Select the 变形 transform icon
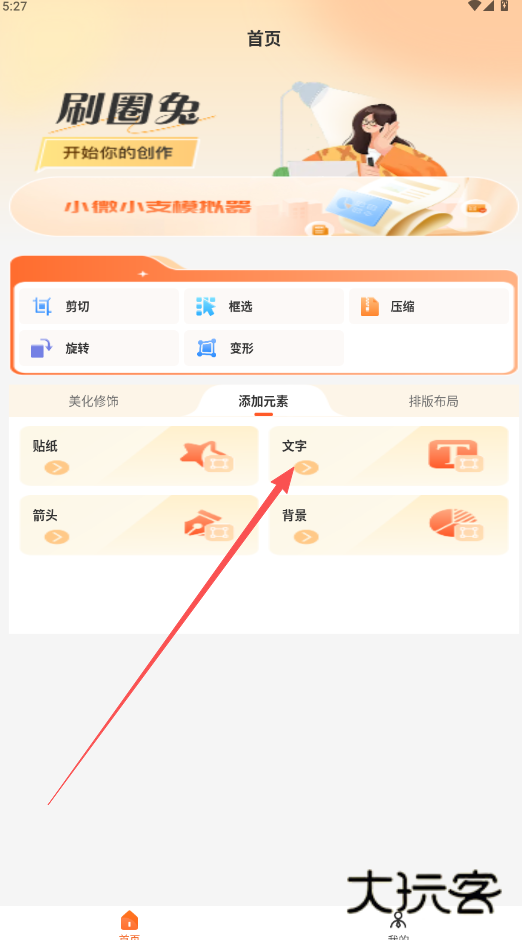This screenshot has height=940, width=522. click(x=207, y=348)
